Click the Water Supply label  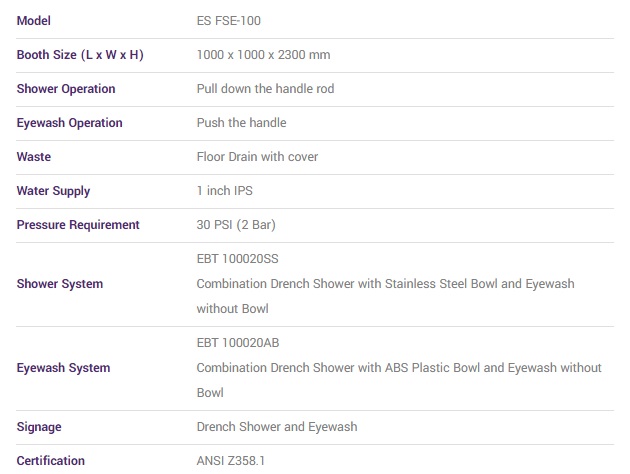pos(53,191)
